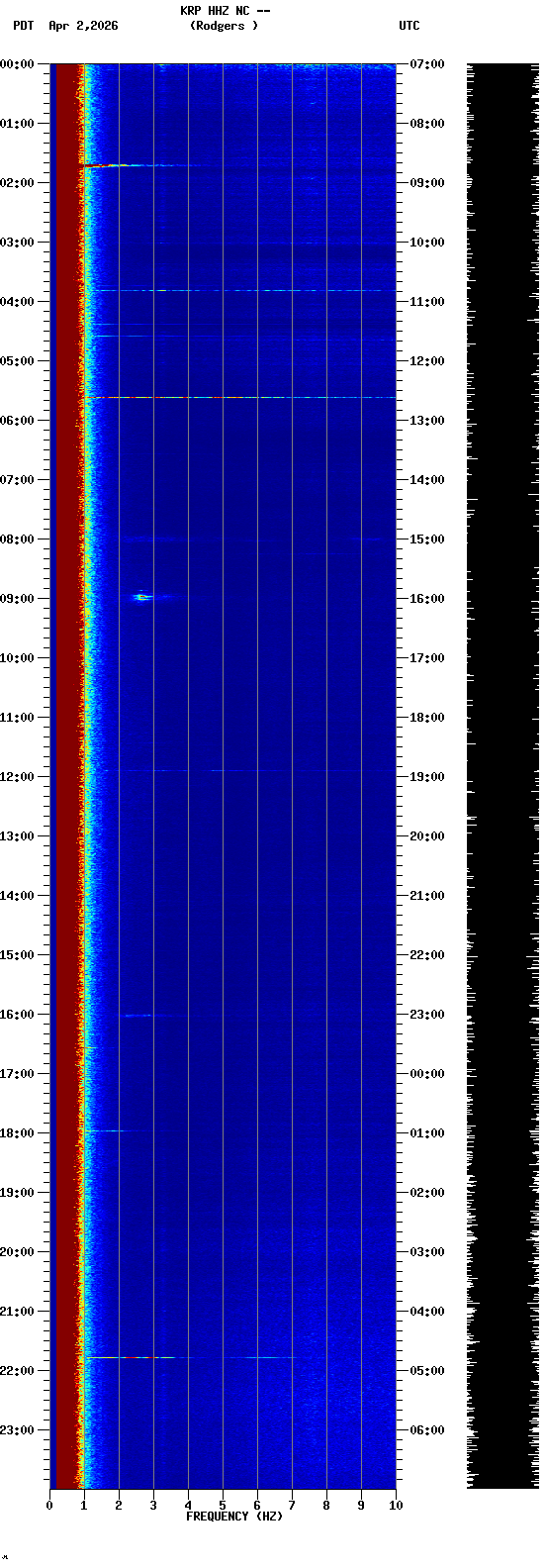Click the UTC time label '07:00'
The height and width of the screenshot is (1568, 546).
pos(426,64)
